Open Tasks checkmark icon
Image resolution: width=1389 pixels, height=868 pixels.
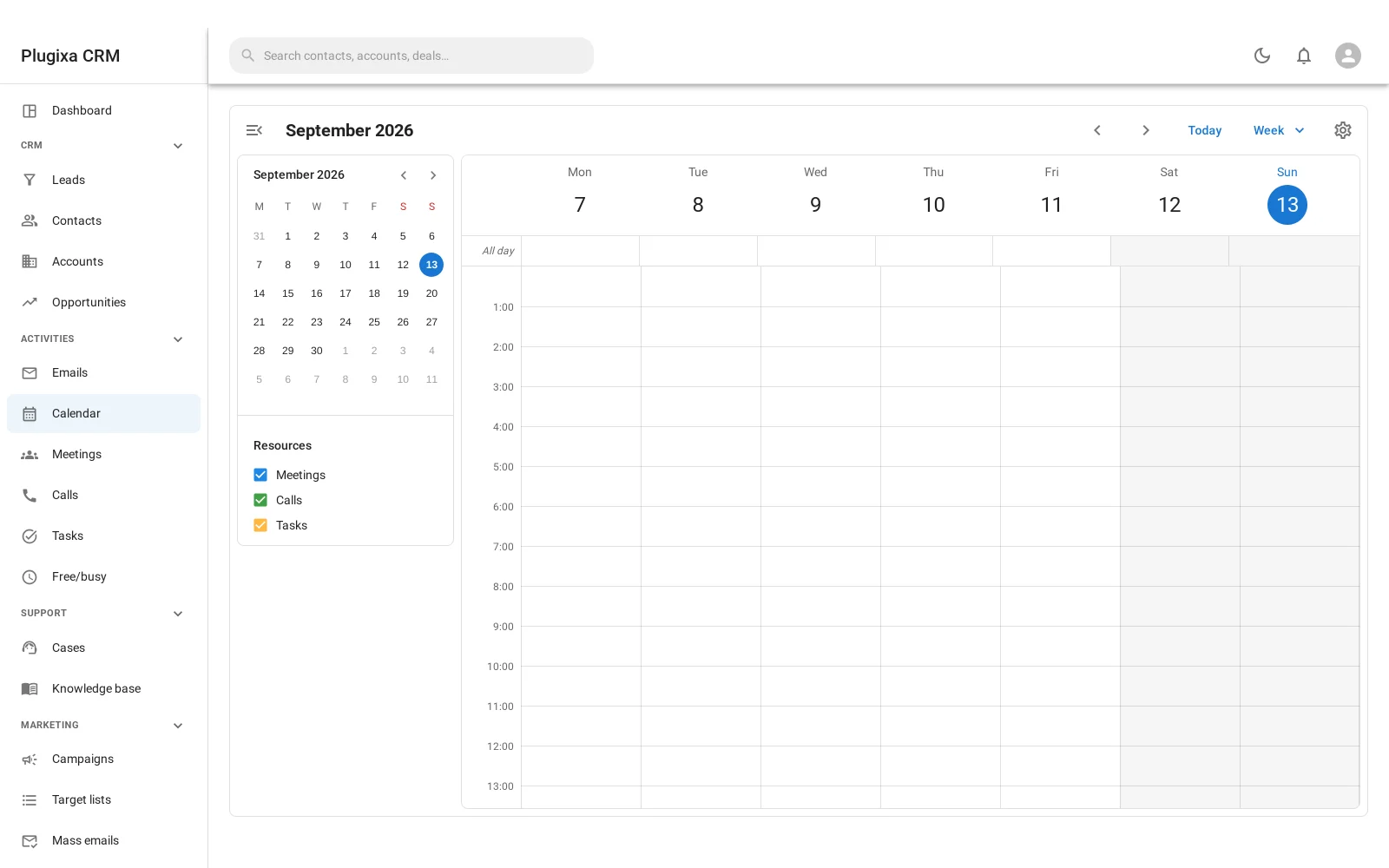[30, 536]
